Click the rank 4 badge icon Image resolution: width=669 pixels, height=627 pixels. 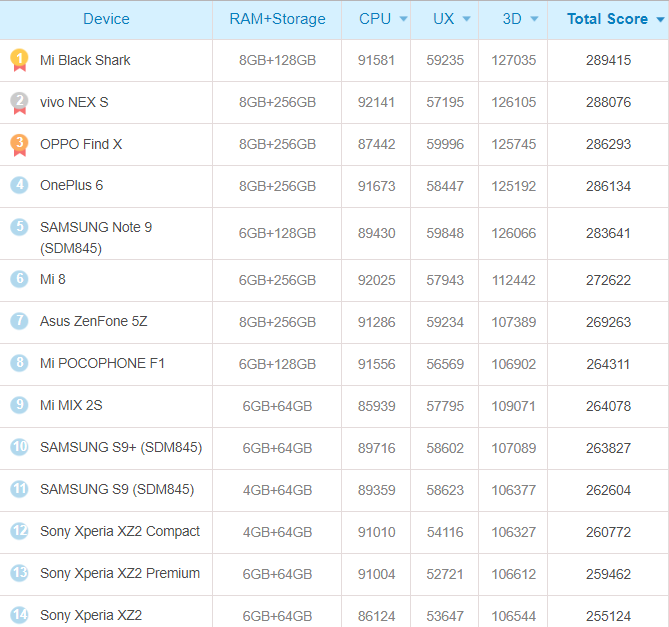[x=19, y=185]
